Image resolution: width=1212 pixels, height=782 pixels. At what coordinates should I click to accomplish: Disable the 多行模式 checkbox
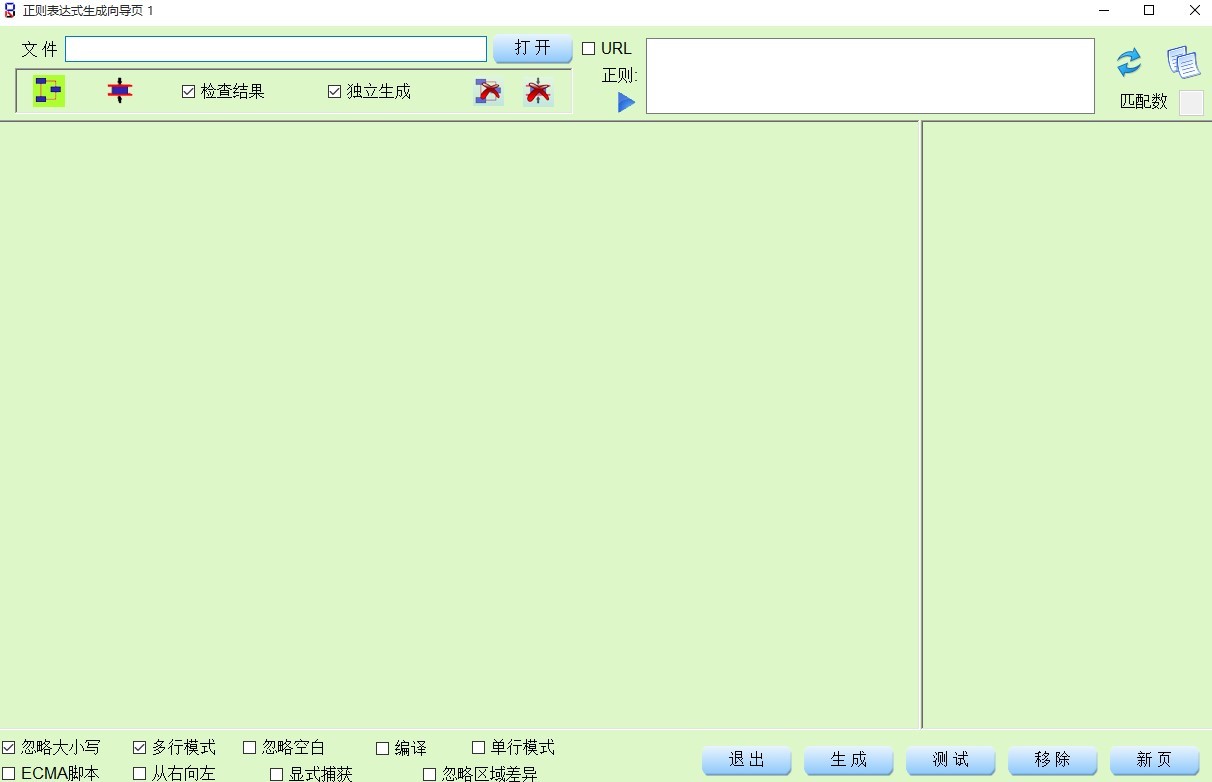[x=139, y=747]
